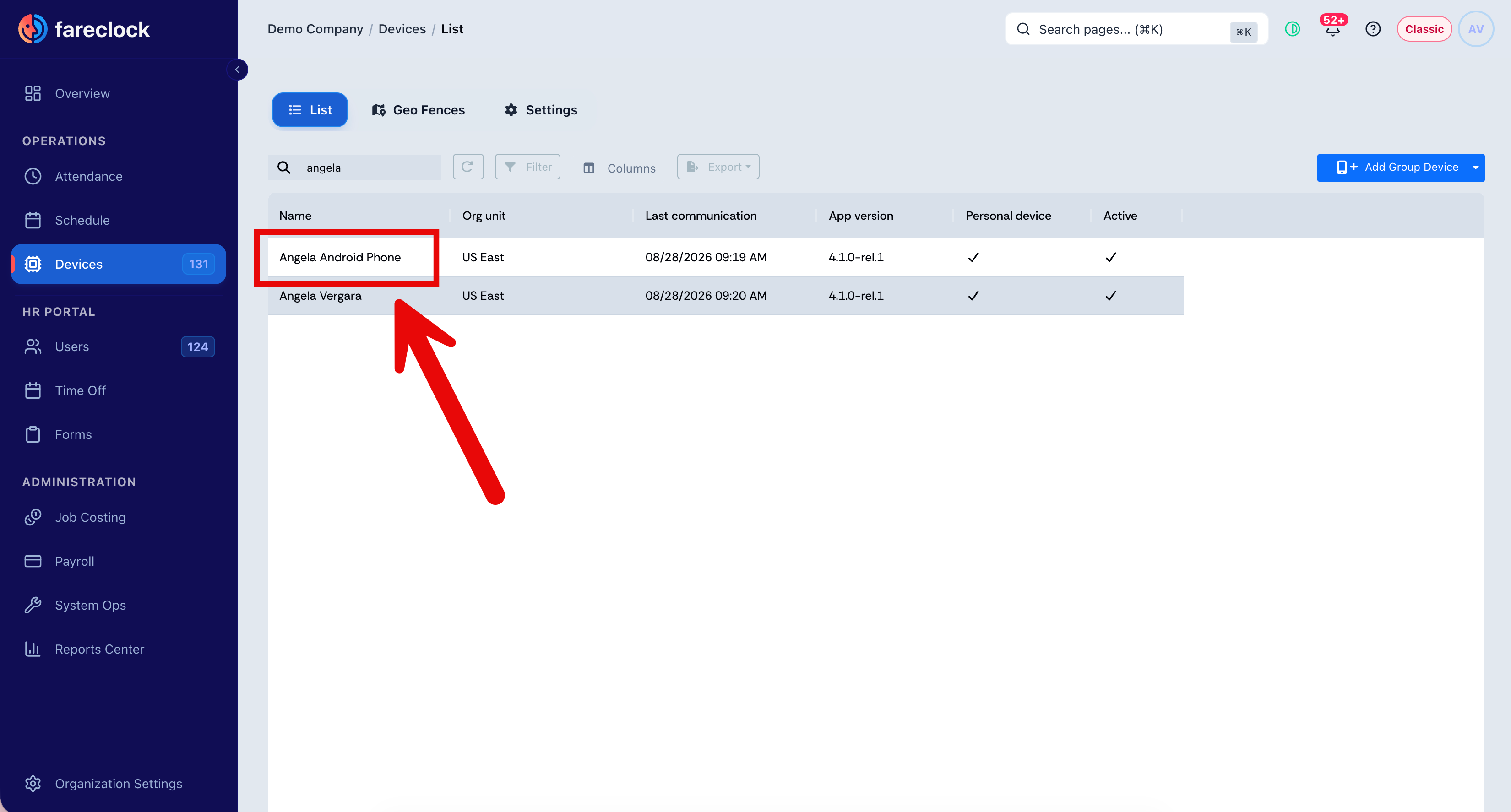Image resolution: width=1511 pixels, height=812 pixels.
Task: Click the green status indicator icon
Action: [1292, 29]
